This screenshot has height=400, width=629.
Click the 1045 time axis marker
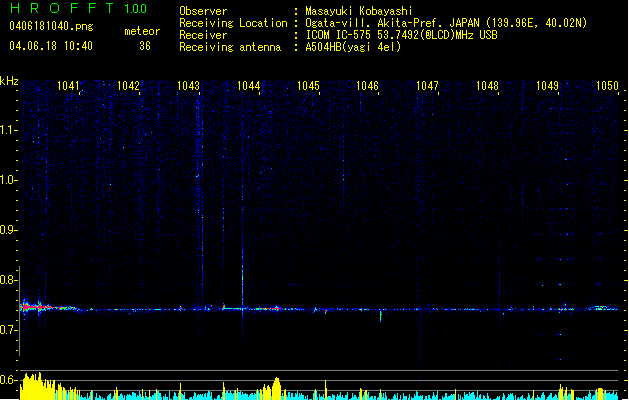point(308,86)
